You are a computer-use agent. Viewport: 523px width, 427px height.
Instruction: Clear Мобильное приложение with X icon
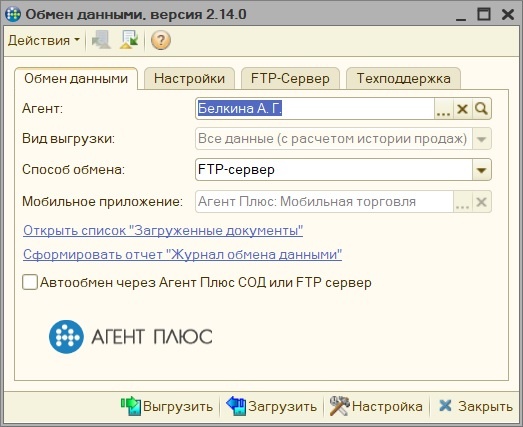pyautogui.click(x=481, y=202)
